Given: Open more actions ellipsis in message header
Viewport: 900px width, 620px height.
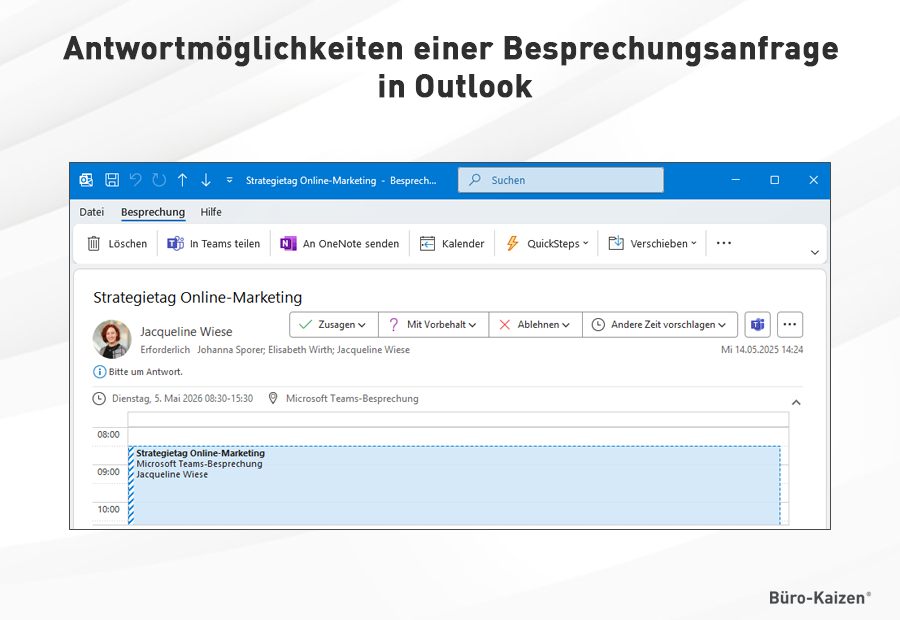Looking at the screenshot, I should 790,325.
